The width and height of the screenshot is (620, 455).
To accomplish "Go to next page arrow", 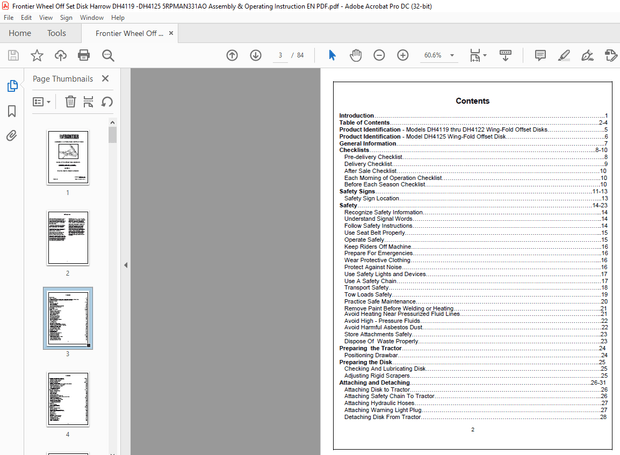I will click(256, 55).
